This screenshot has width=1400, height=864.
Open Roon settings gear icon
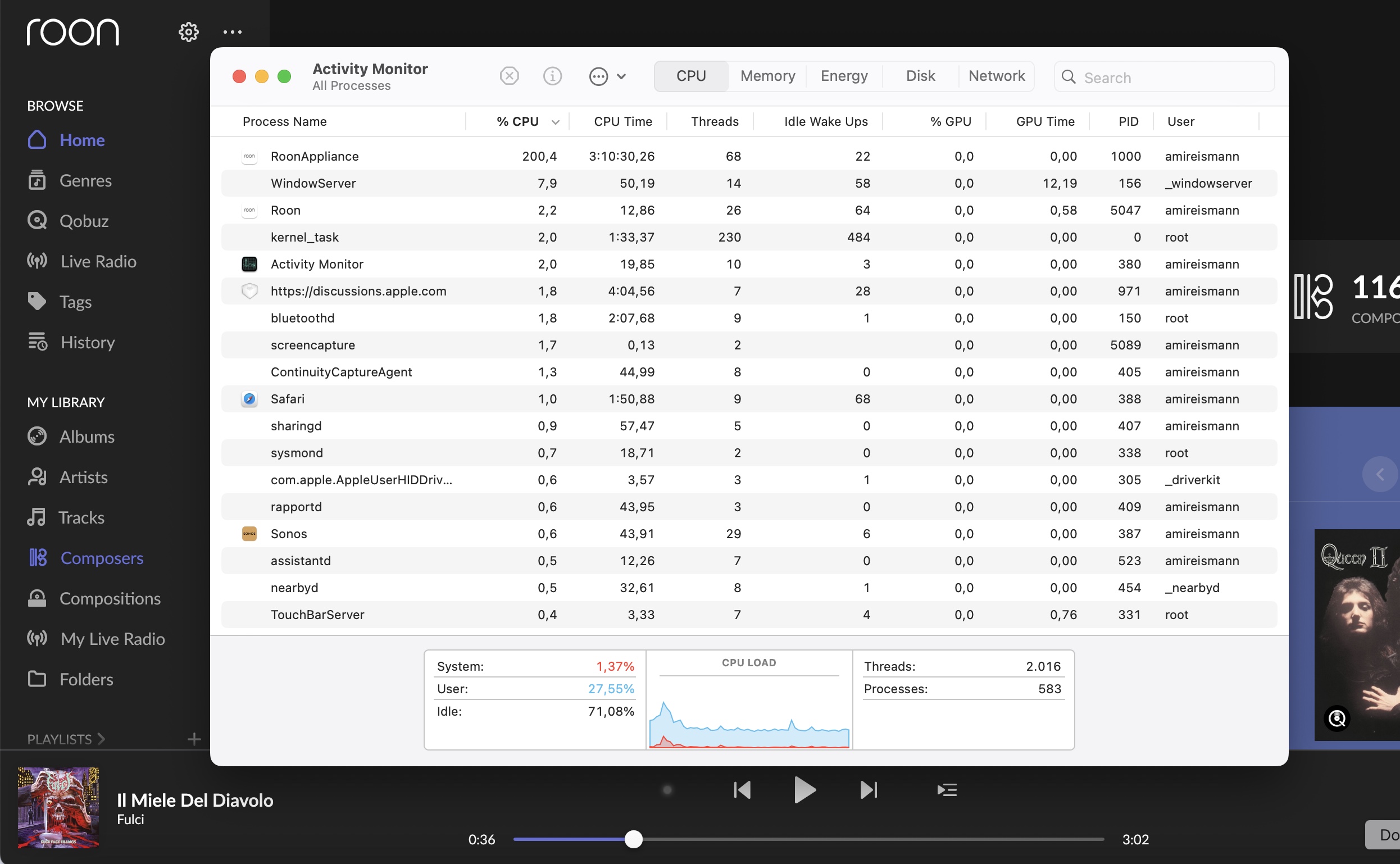189,32
